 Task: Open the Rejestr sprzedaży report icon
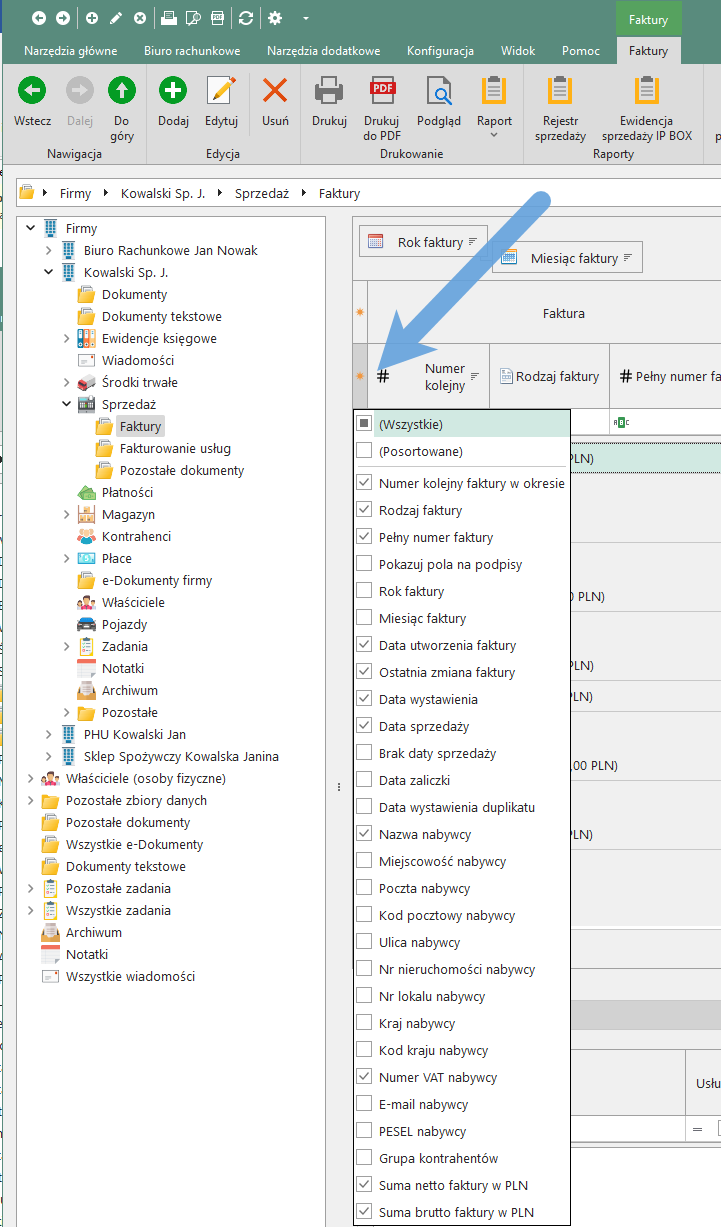tap(560, 93)
